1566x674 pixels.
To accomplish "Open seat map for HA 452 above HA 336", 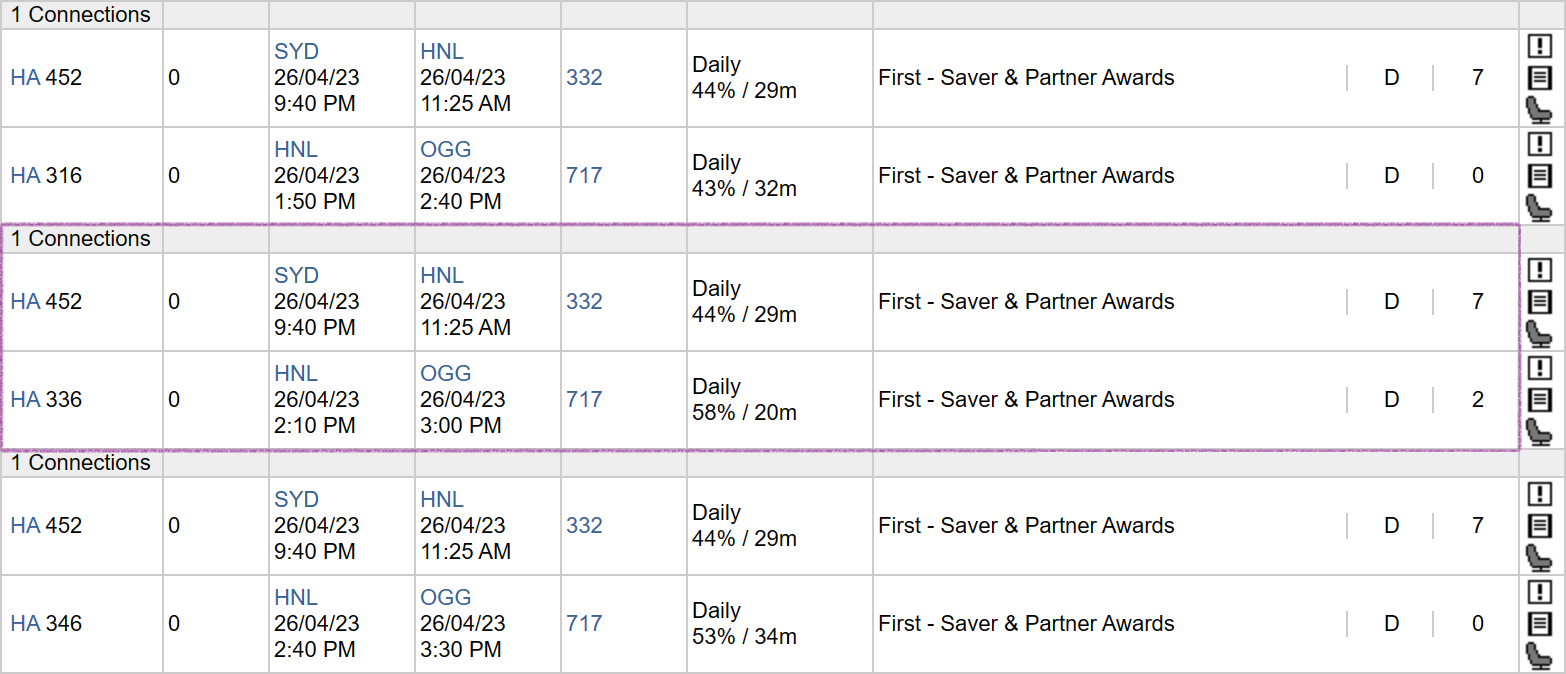I will 1540,333.
